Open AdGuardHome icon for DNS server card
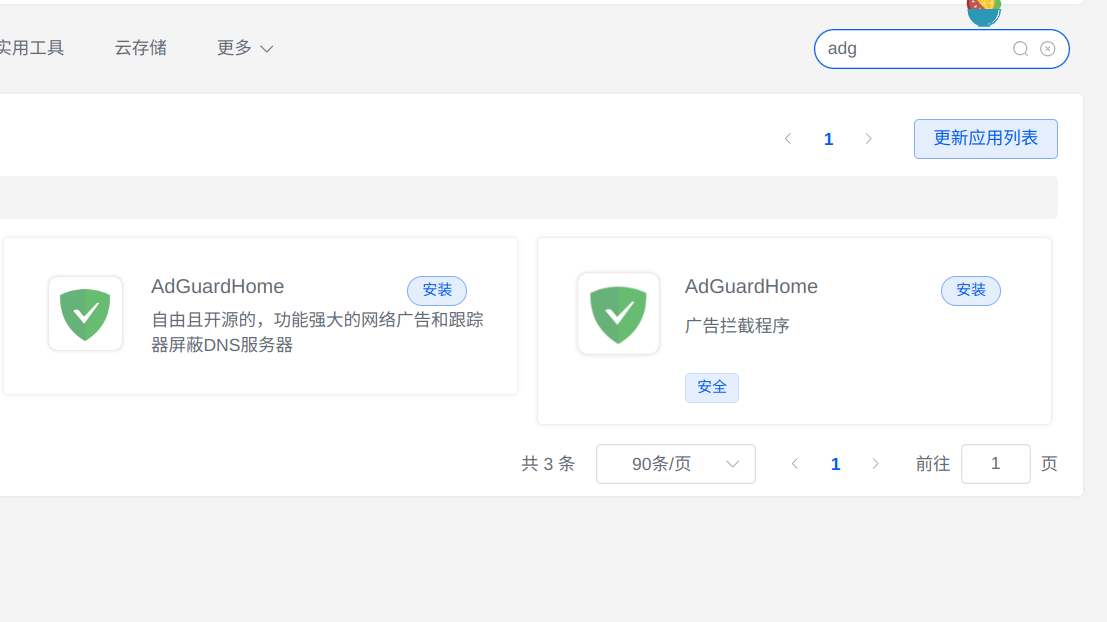 click(85, 313)
